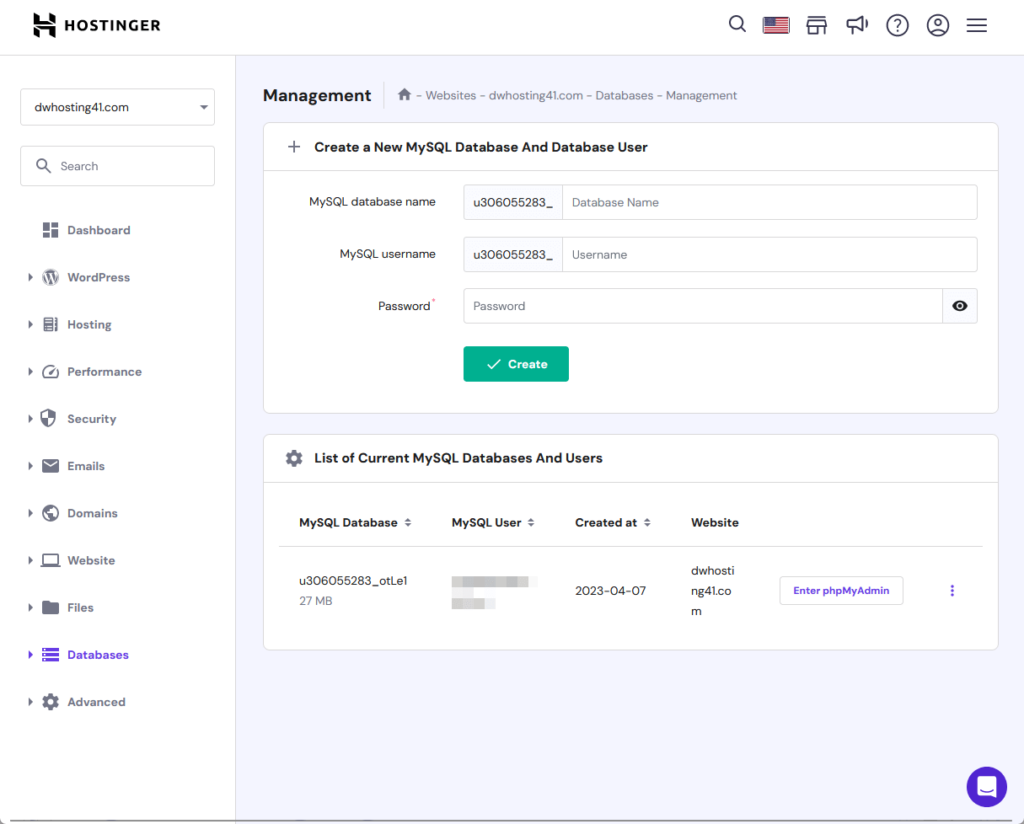
Task: Expand the Security section arrow
Action: tap(30, 419)
